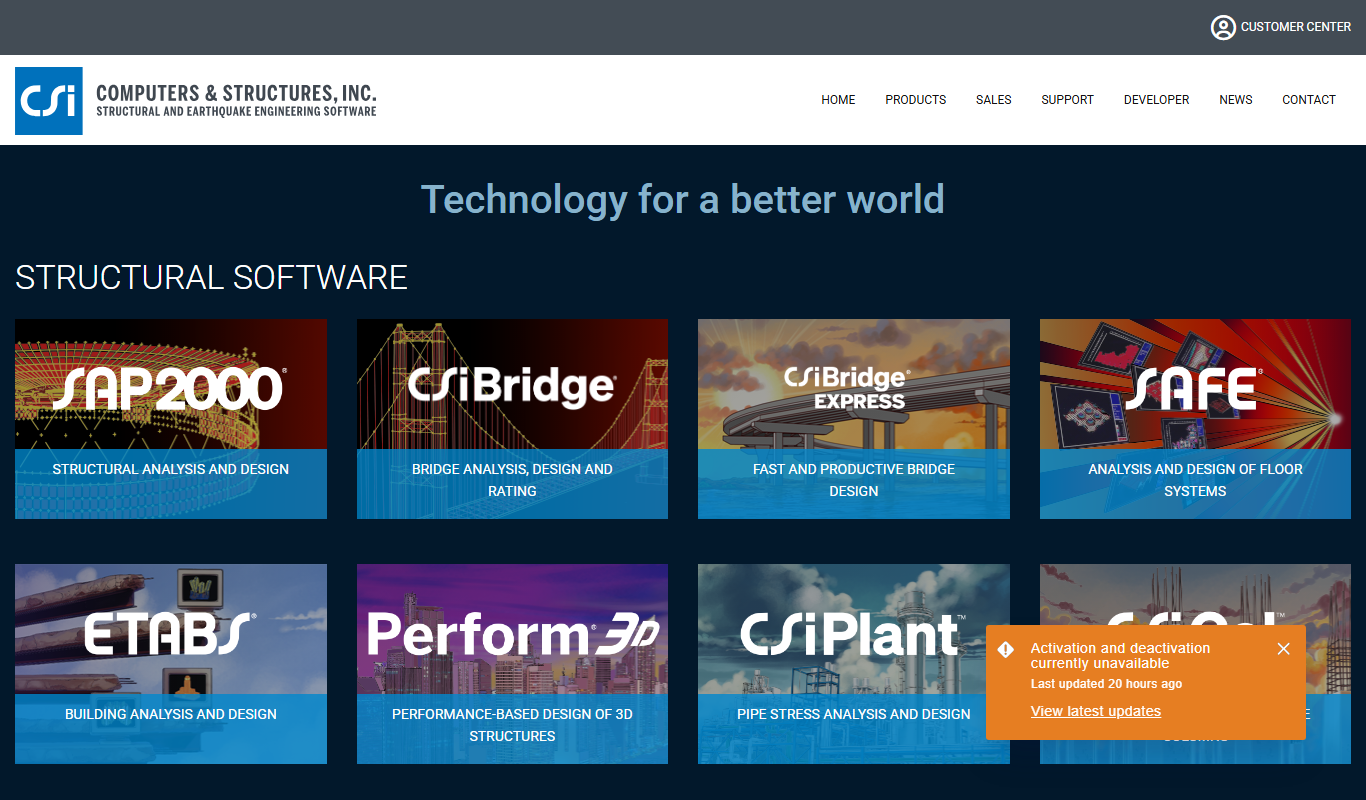This screenshot has height=800, width=1366.
Task: Click Pipe Stress Analysis and Design caption
Action: (x=854, y=714)
